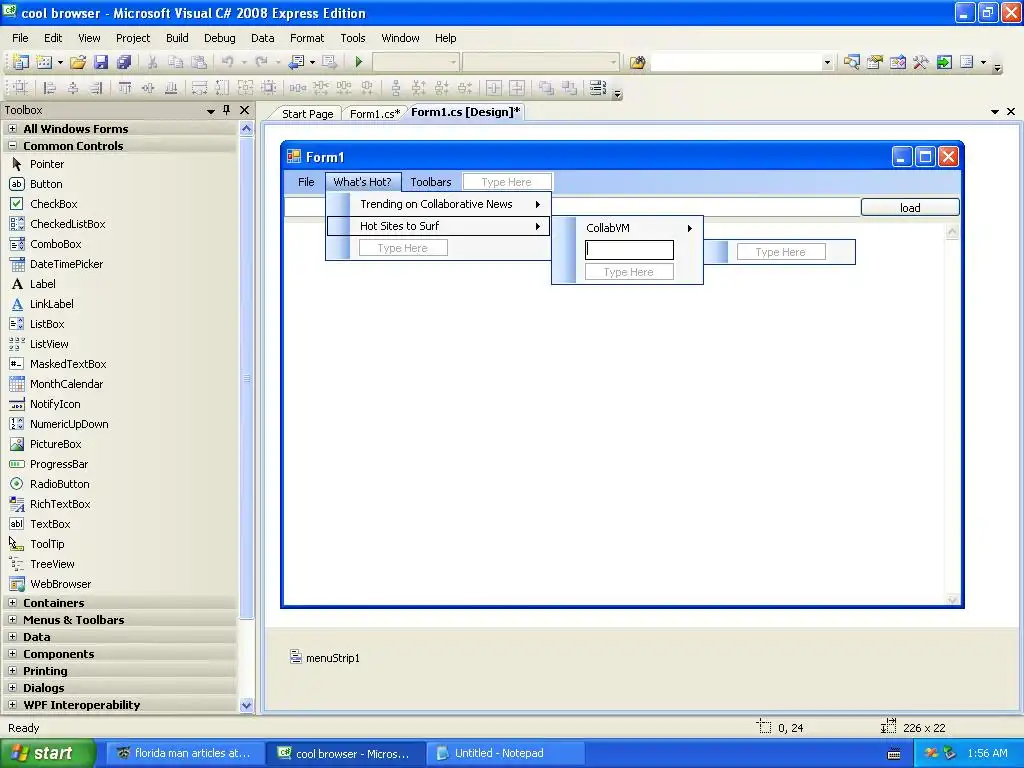Select the Pointer tool in Toolbox
The image size is (1024, 768).
(47, 164)
